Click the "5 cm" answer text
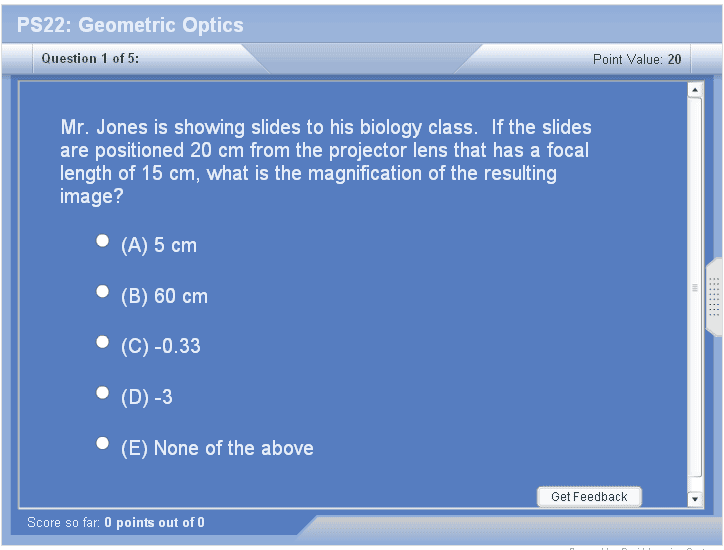Screen dimensions: 724x550 (x=175, y=245)
